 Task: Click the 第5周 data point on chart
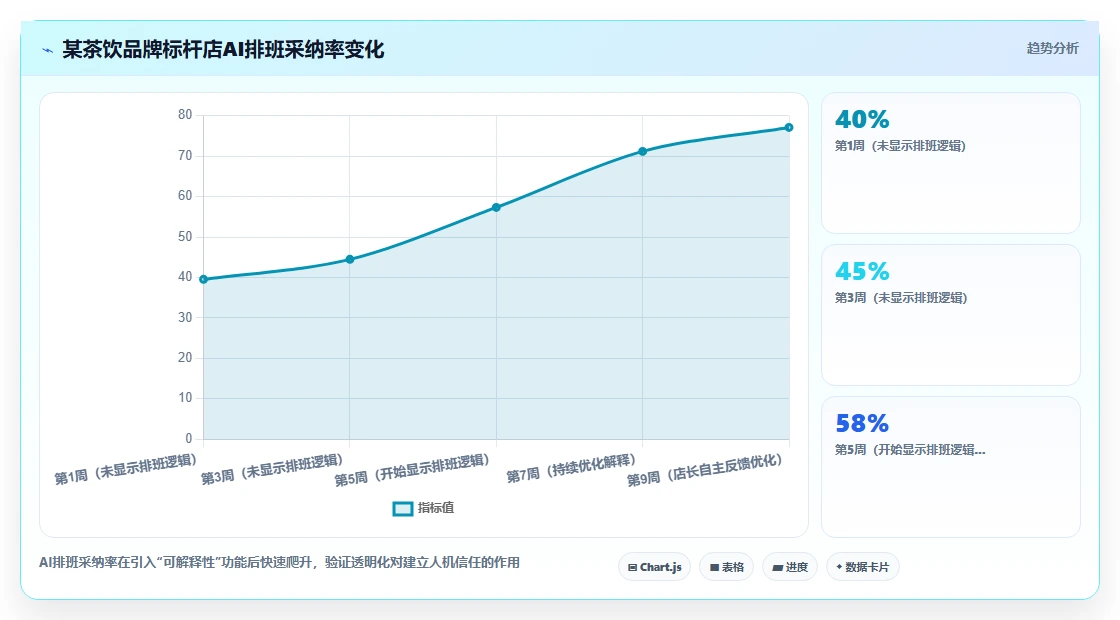[496, 207]
